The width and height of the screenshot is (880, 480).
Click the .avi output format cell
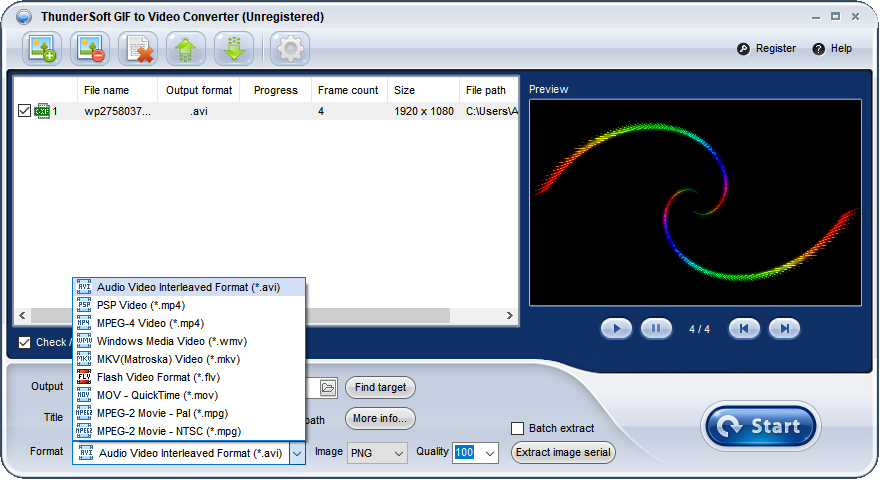pyautogui.click(x=199, y=111)
